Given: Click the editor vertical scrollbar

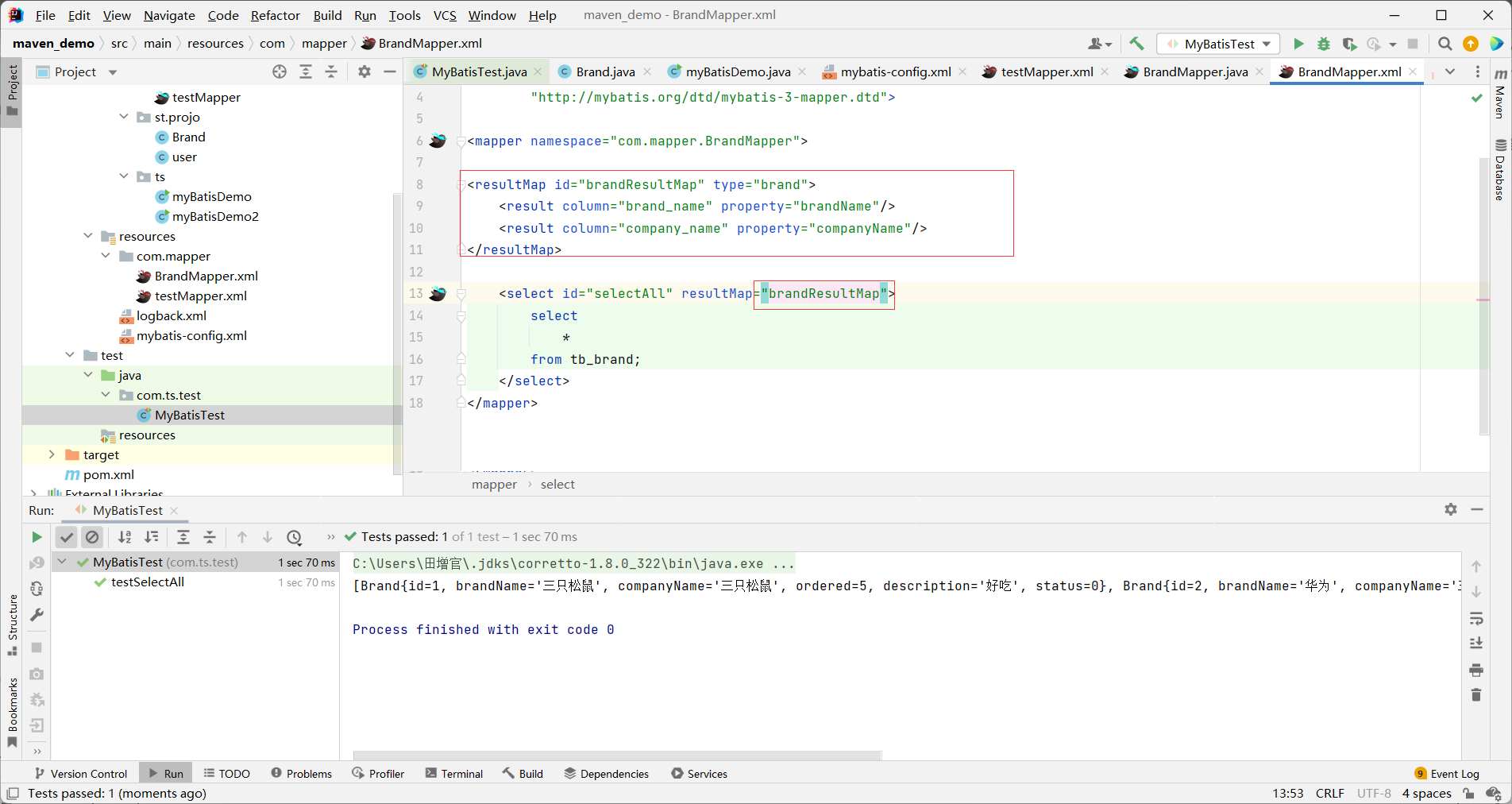Looking at the screenshot, I should click(x=1483, y=296).
